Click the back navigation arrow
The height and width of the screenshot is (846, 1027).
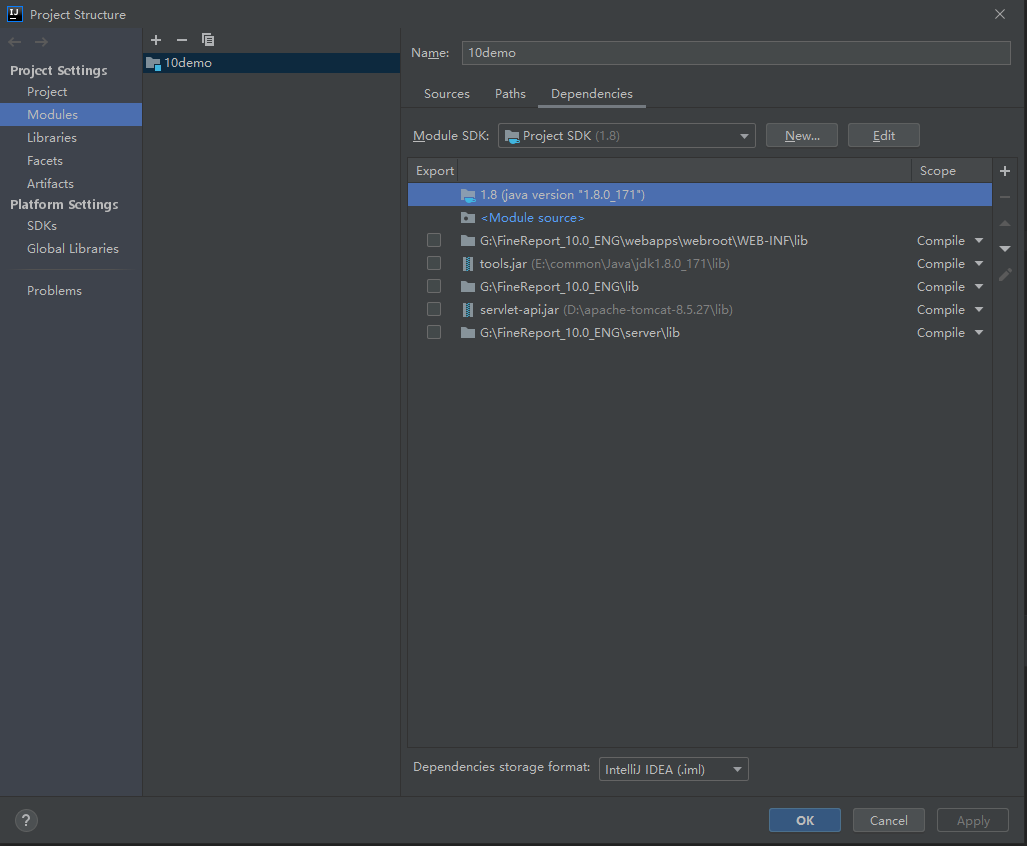tap(15, 42)
